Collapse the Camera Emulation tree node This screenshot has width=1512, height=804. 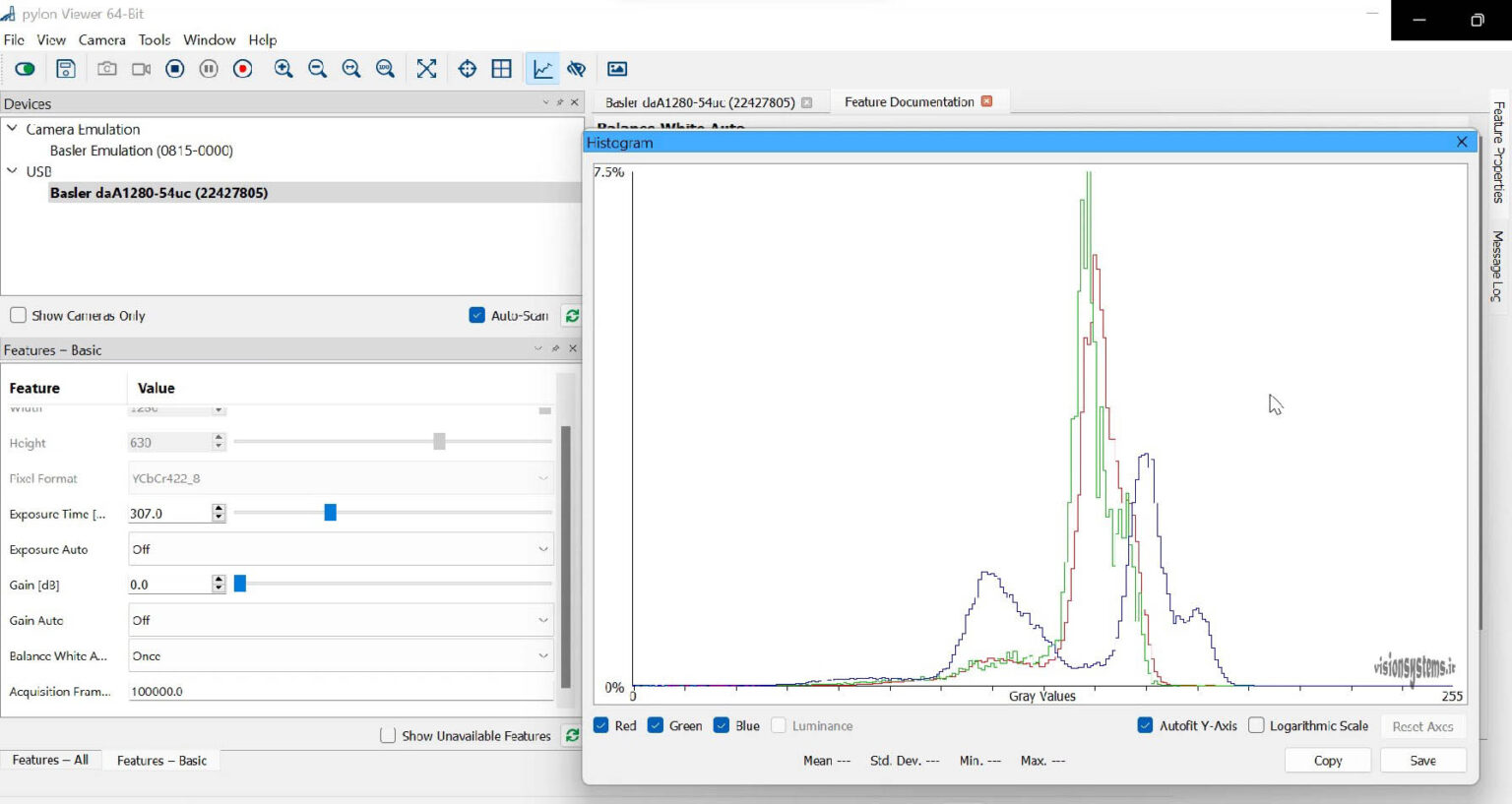tap(13, 129)
